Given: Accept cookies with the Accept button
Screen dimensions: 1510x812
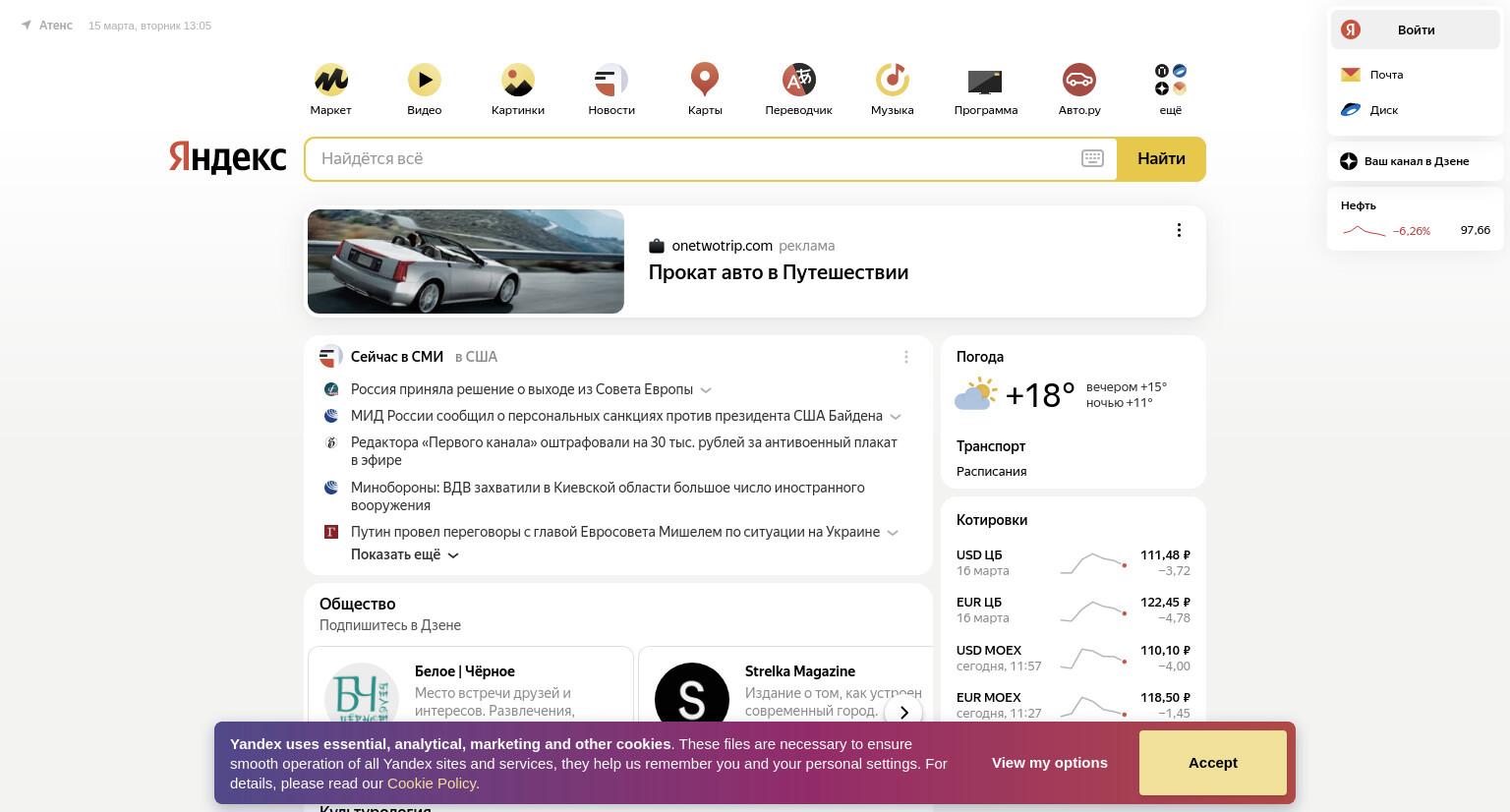Looking at the screenshot, I should (x=1212, y=763).
